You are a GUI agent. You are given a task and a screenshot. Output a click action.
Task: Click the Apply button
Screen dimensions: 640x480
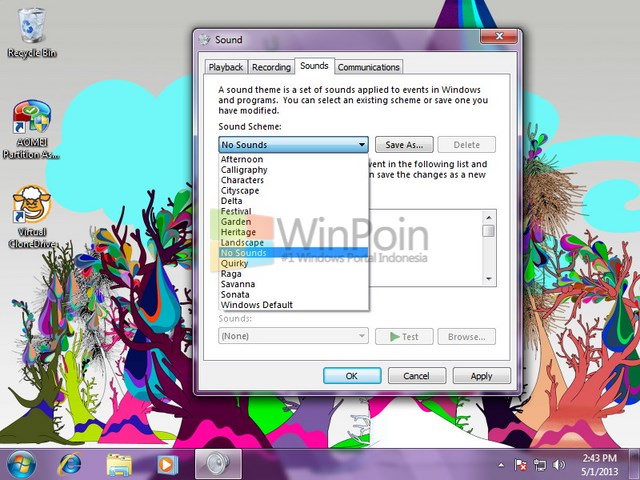point(481,376)
